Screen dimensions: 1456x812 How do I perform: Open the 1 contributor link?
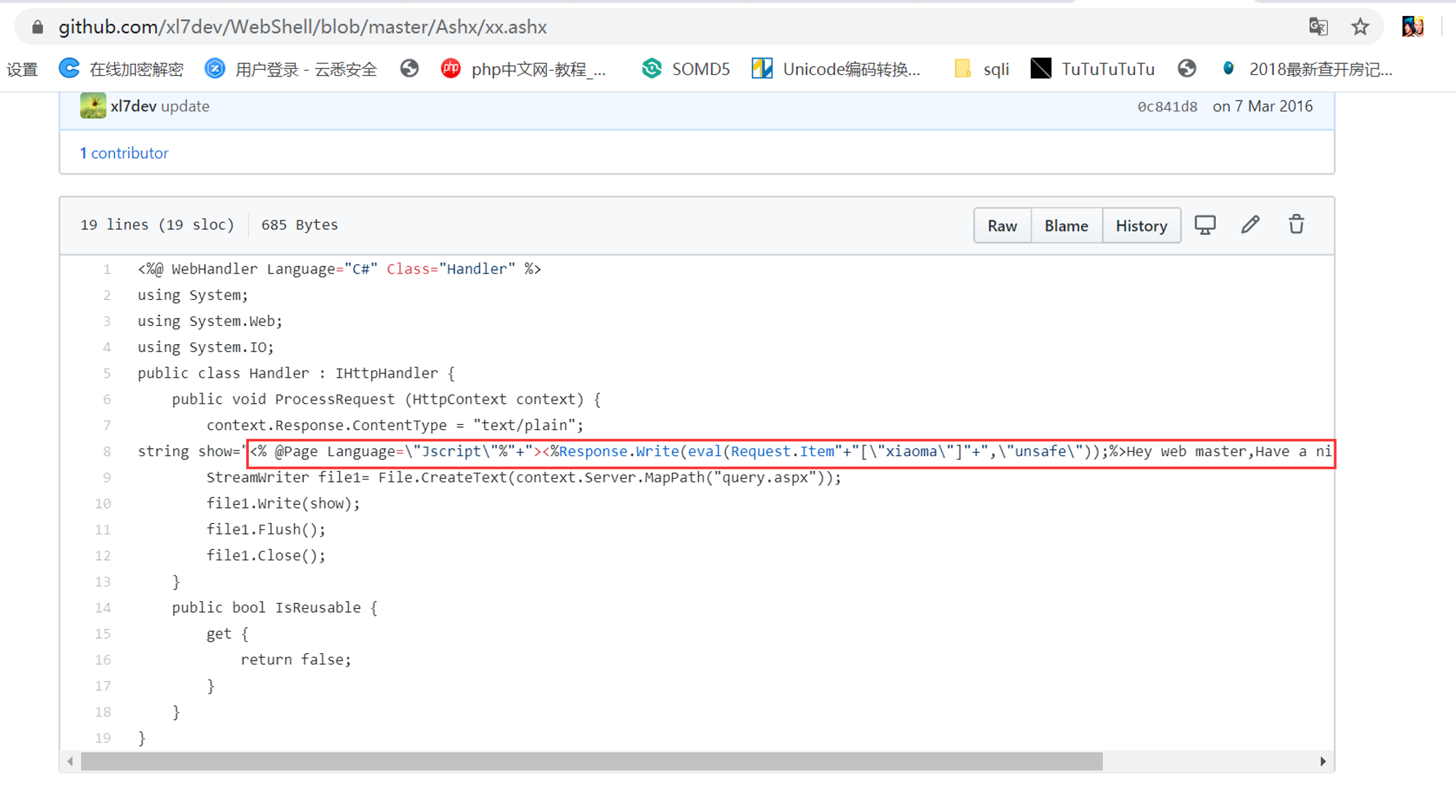tap(124, 153)
